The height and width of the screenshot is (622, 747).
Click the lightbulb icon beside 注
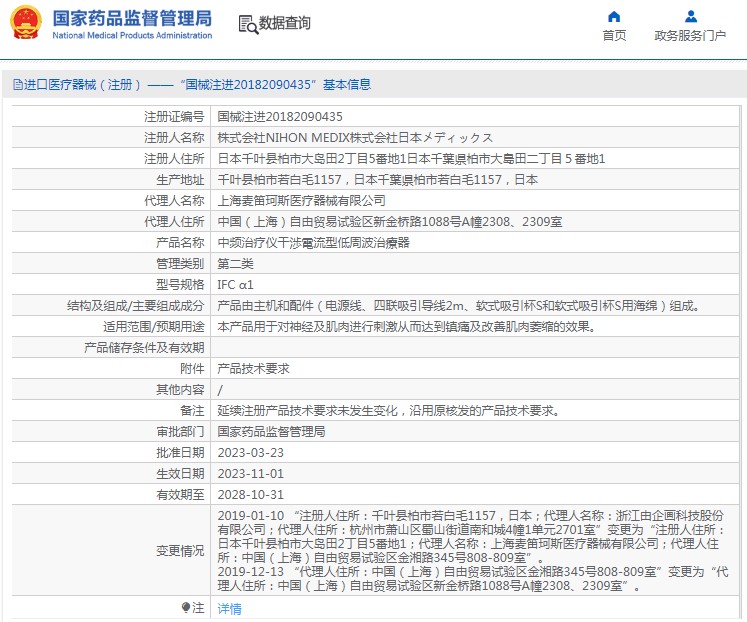[186, 607]
